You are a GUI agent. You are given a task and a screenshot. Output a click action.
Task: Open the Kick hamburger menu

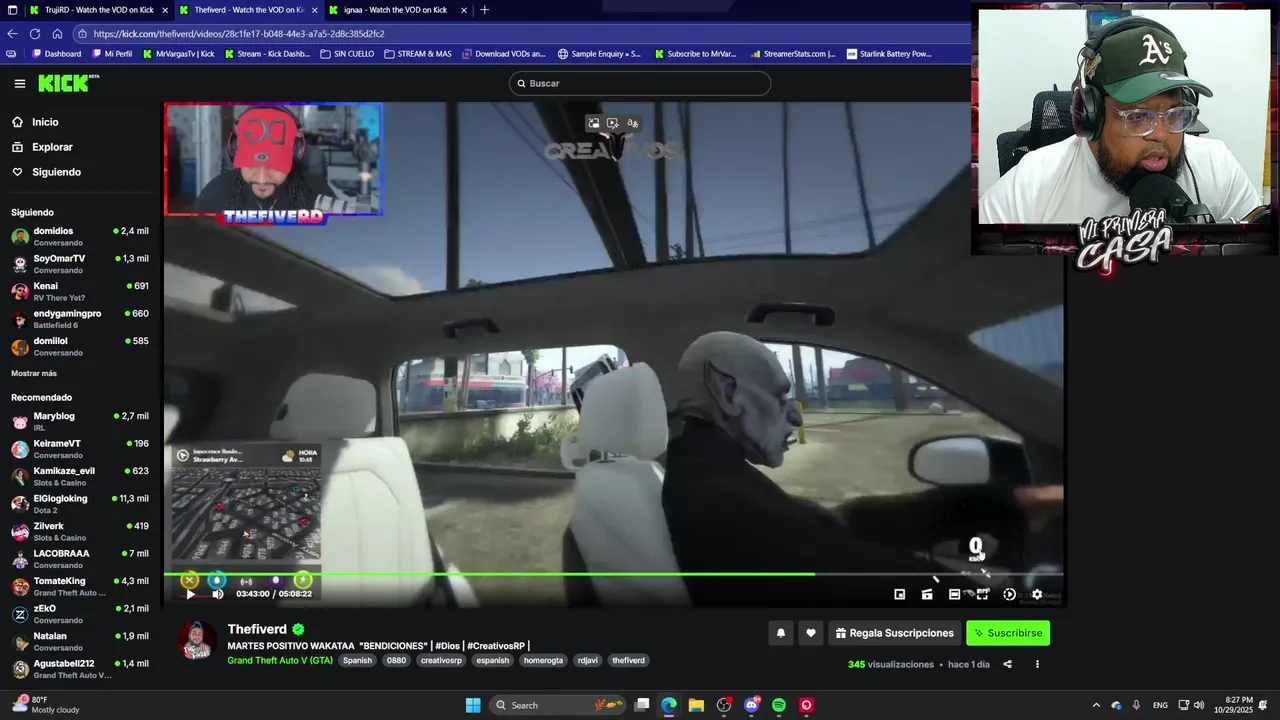19,84
